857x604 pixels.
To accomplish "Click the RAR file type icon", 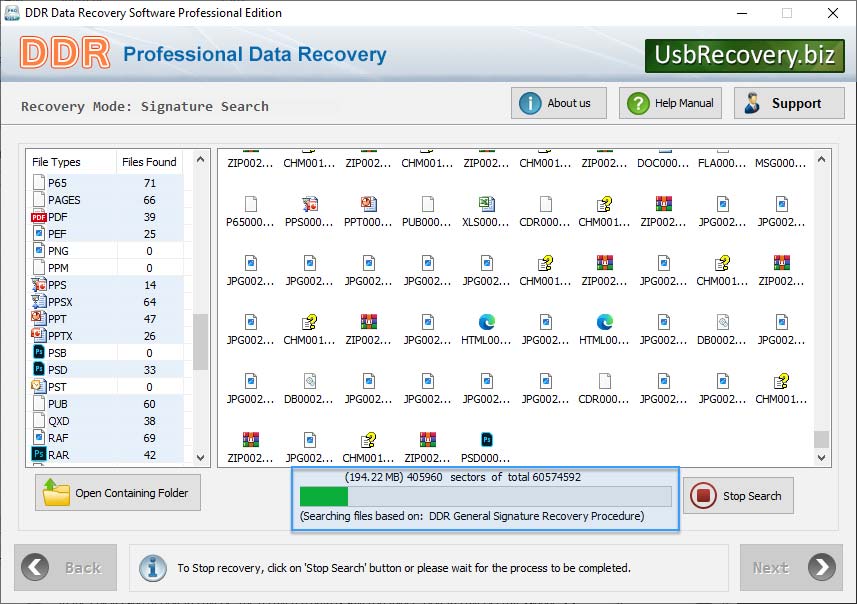I will coord(39,454).
